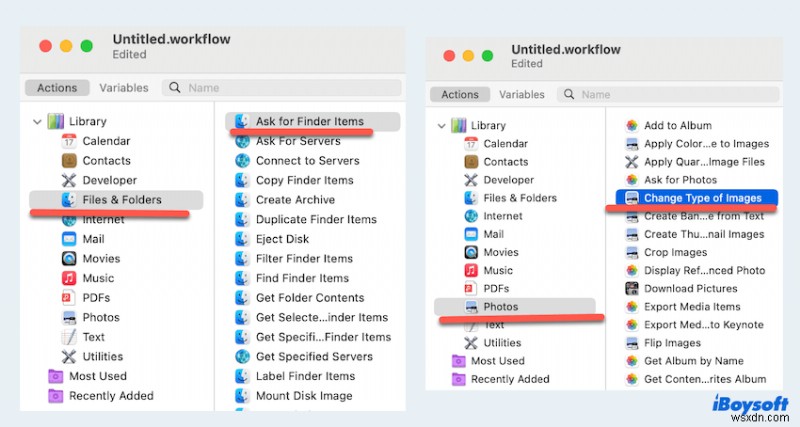The image size is (800, 427).
Task: Click Add to Album icon in right window
Action: click(632, 125)
